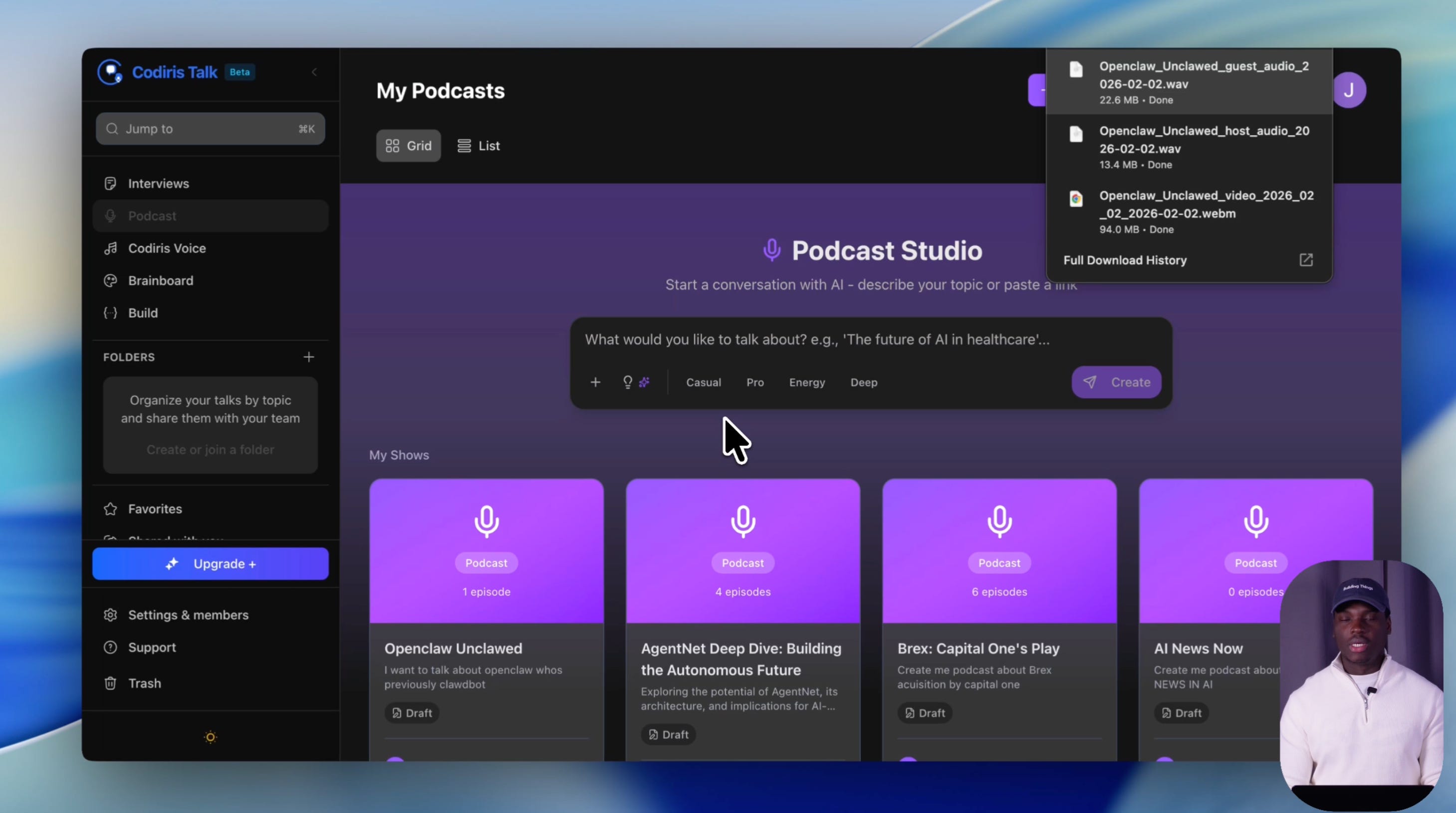Click Create or join a folder
Image resolution: width=1456 pixels, height=813 pixels.
[x=210, y=450]
